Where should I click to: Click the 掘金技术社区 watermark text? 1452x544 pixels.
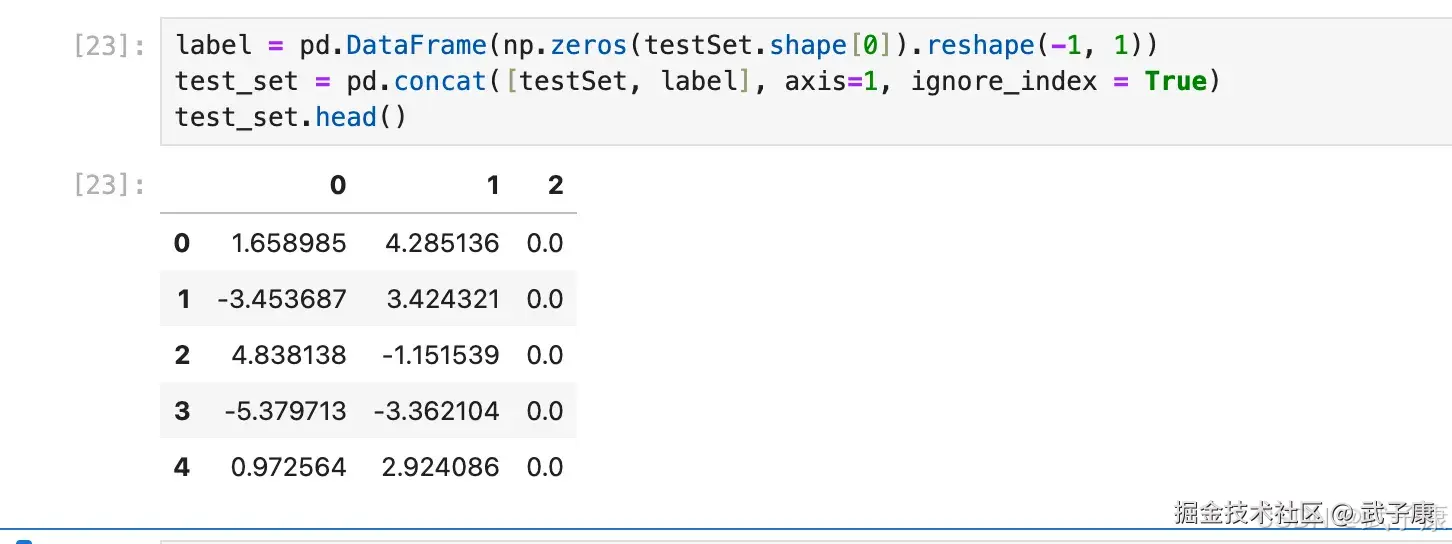tap(1248, 513)
